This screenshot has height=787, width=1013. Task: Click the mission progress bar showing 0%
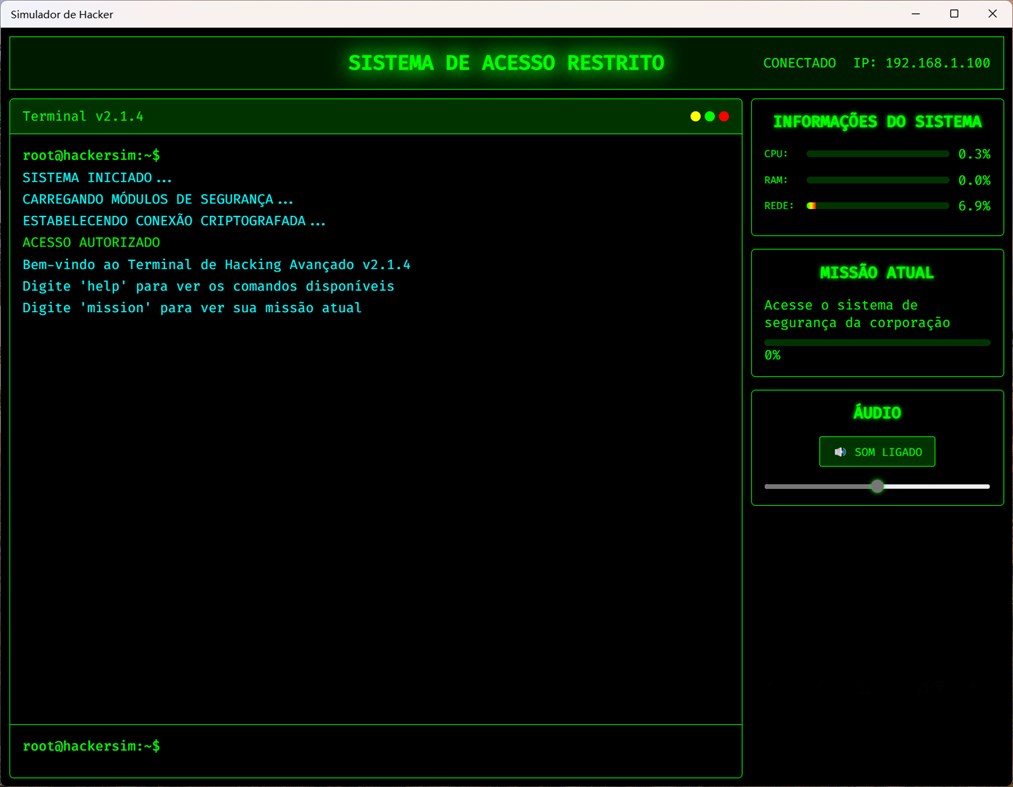(877, 341)
